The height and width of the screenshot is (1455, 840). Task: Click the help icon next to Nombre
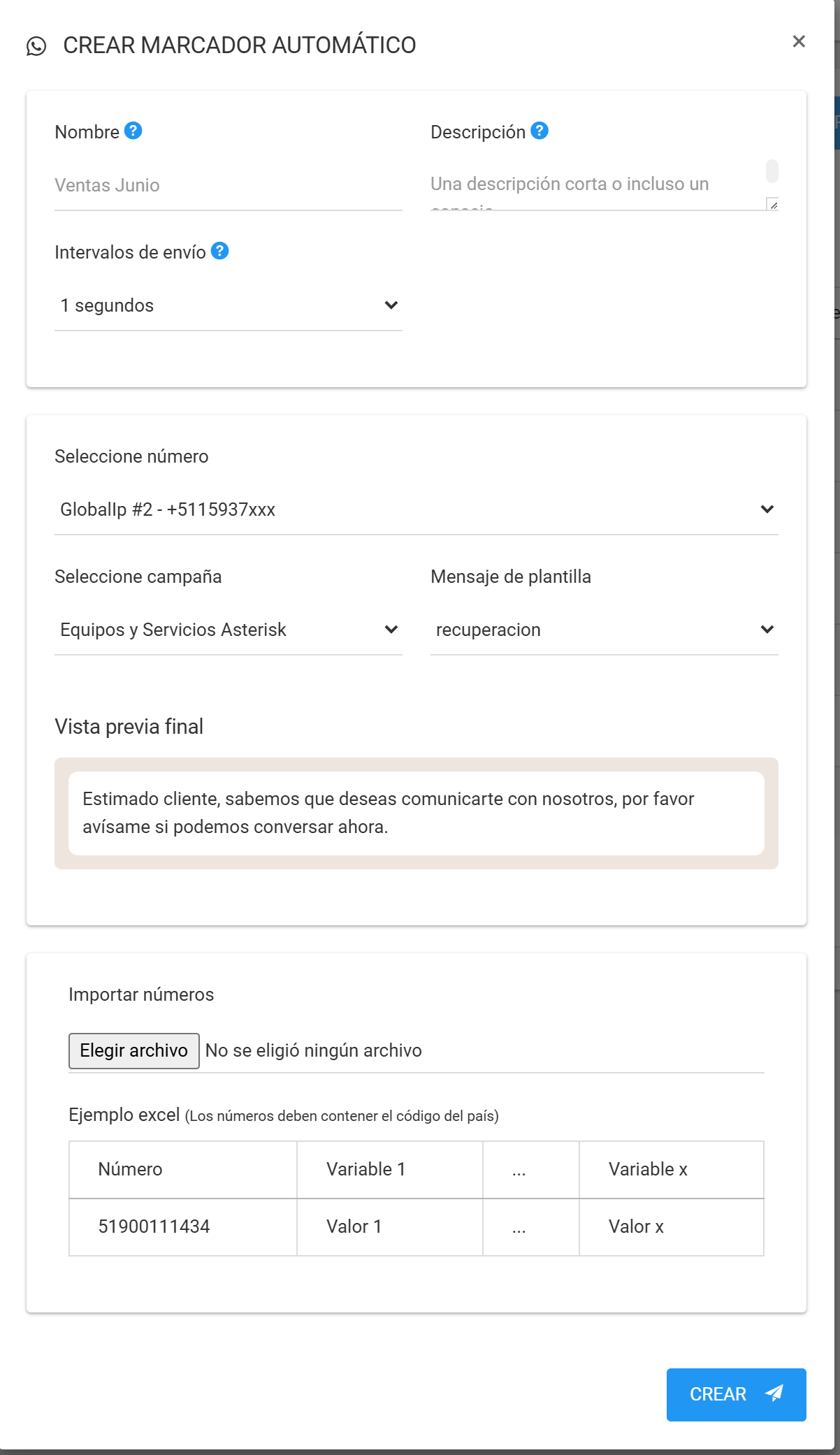(x=133, y=129)
